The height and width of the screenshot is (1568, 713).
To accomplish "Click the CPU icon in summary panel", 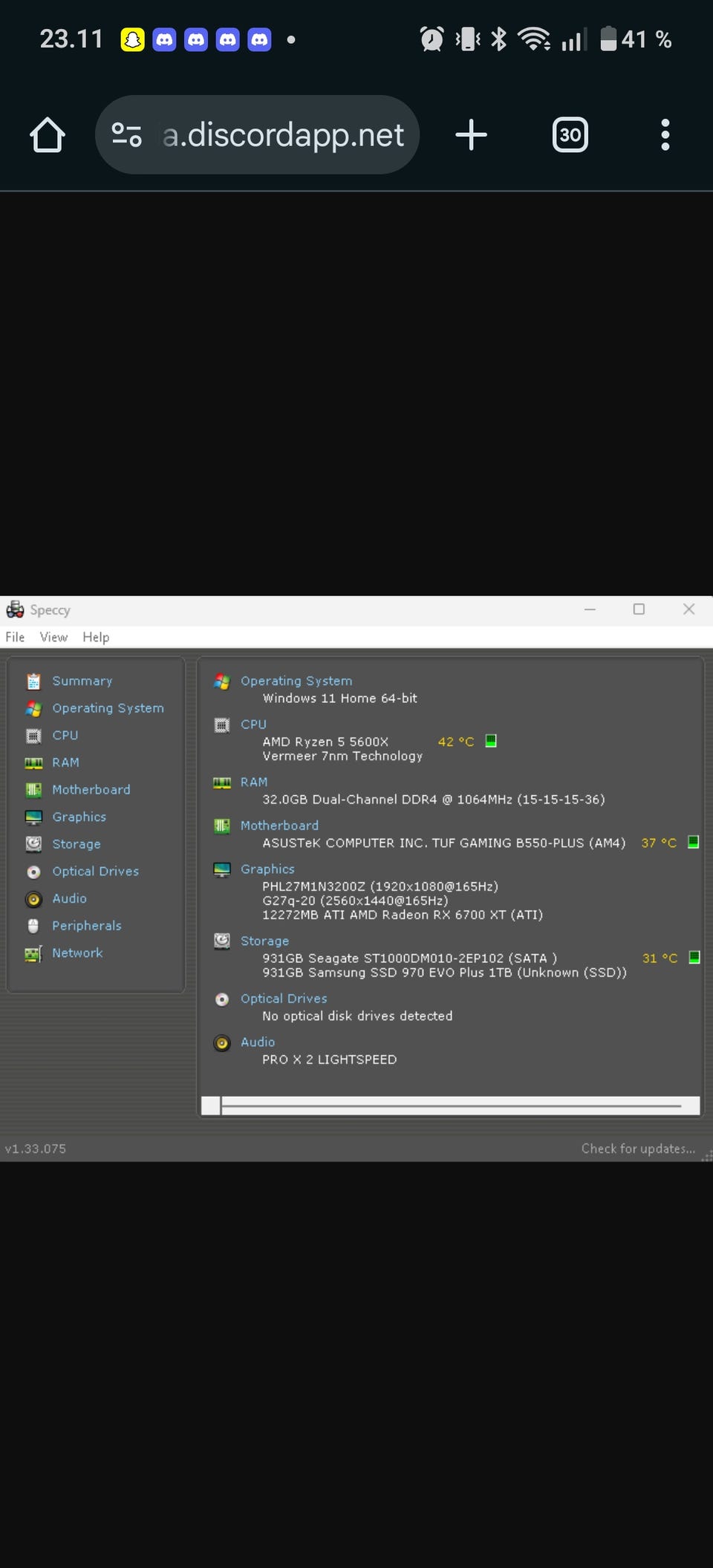I will (x=222, y=725).
